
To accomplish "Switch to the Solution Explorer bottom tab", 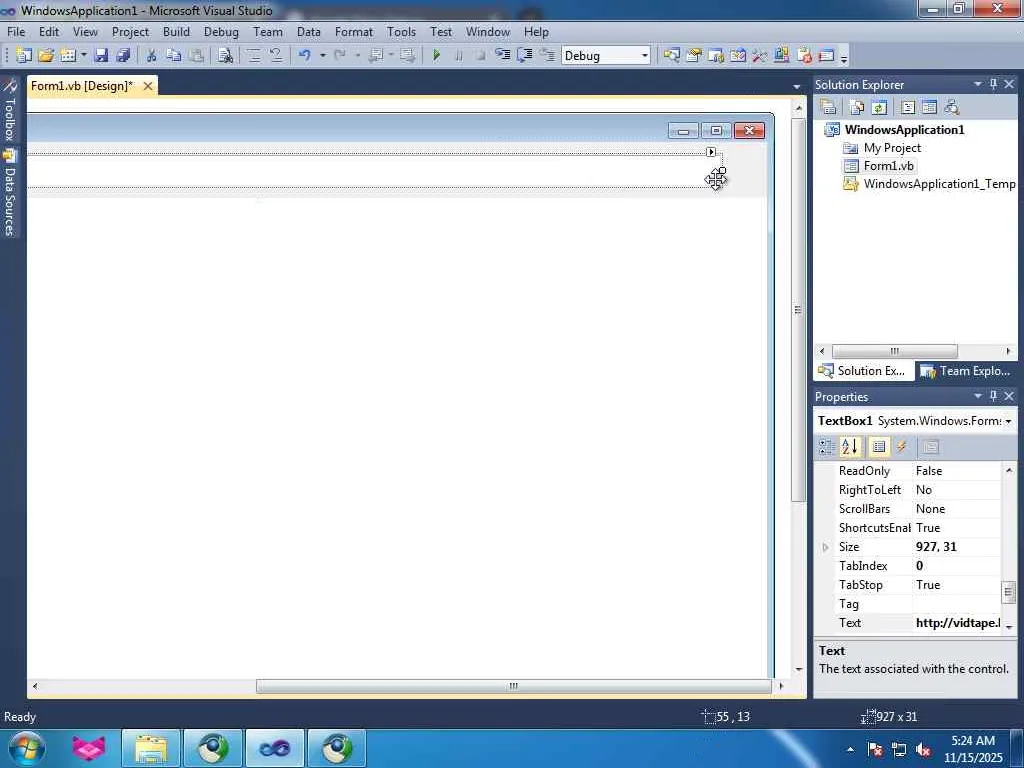I will [863, 371].
